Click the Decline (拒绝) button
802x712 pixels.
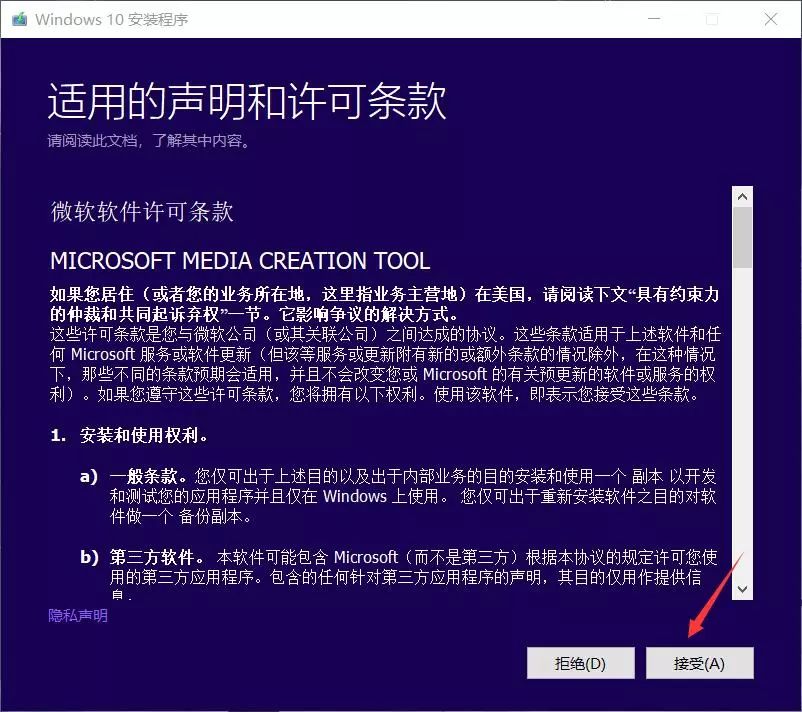coord(580,662)
